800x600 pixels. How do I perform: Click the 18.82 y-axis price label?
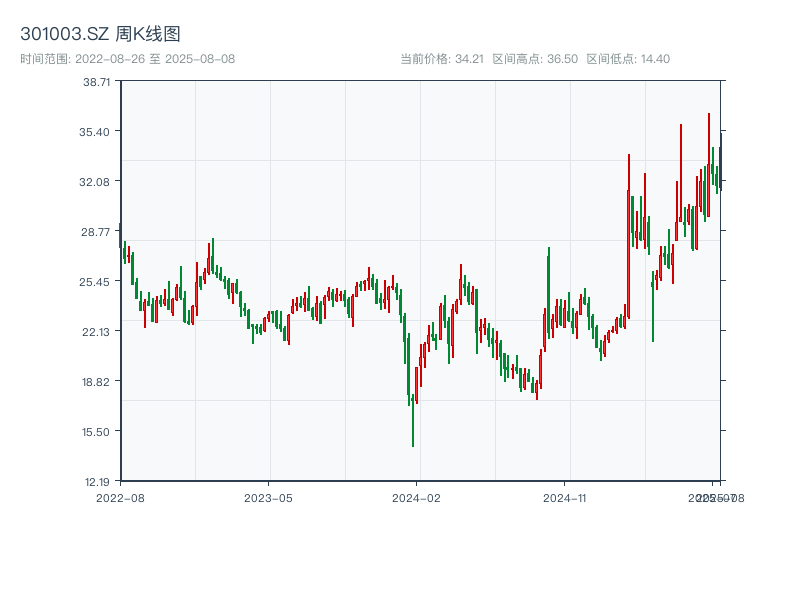(x=97, y=381)
